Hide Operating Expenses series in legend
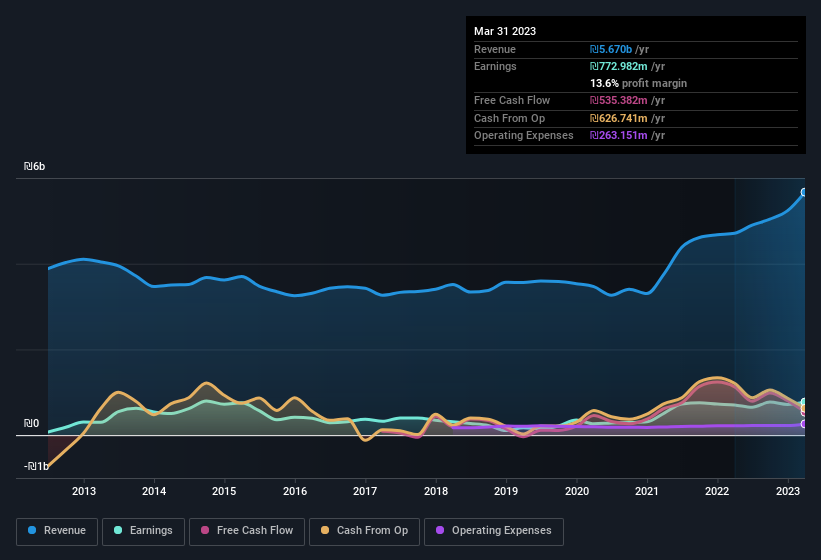Viewport: 821px width, 560px height. [x=494, y=531]
